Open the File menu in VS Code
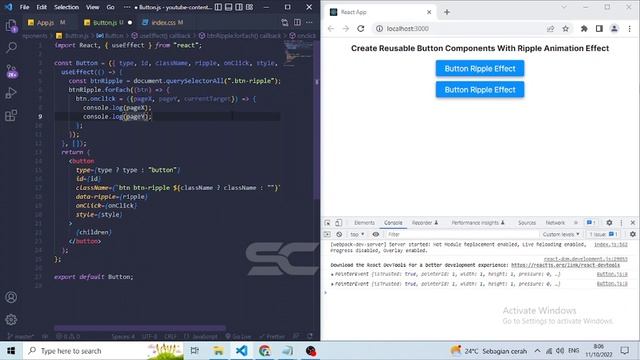The image size is (640, 360). point(24,7)
